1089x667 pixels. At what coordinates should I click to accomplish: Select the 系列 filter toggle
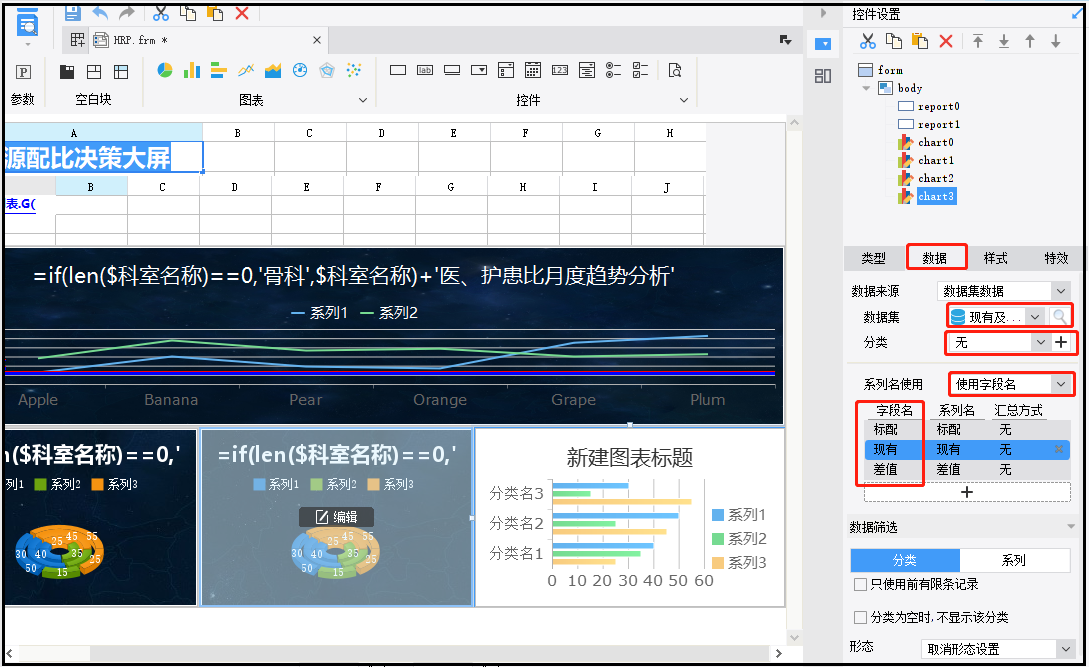(1014, 560)
